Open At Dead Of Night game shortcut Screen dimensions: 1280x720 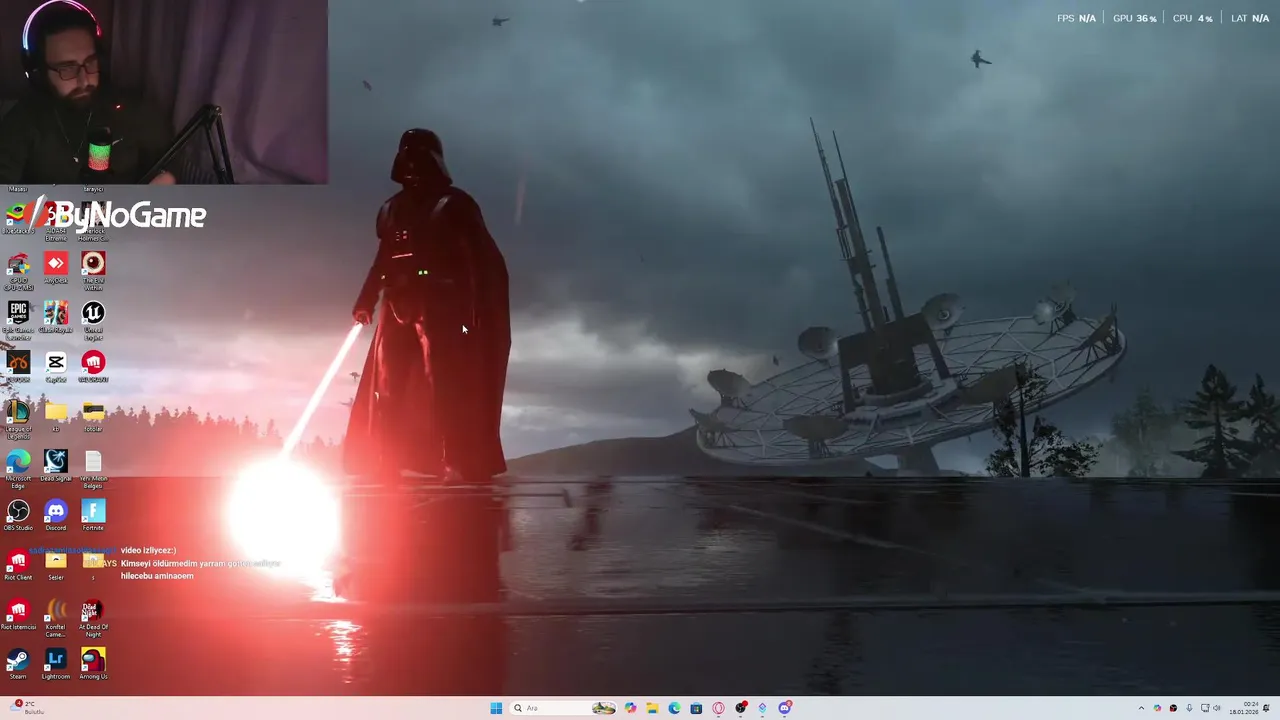pyautogui.click(x=93, y=617)
